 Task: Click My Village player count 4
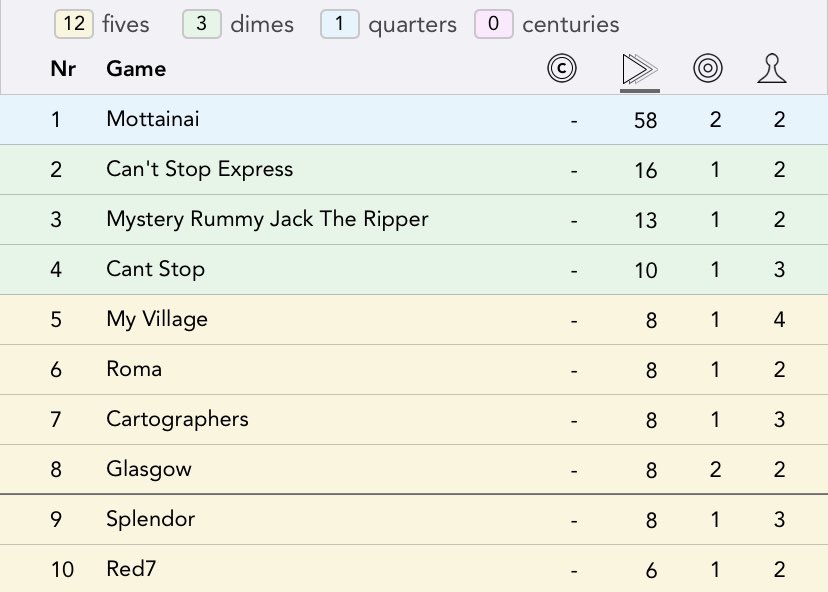click(779, 320)
